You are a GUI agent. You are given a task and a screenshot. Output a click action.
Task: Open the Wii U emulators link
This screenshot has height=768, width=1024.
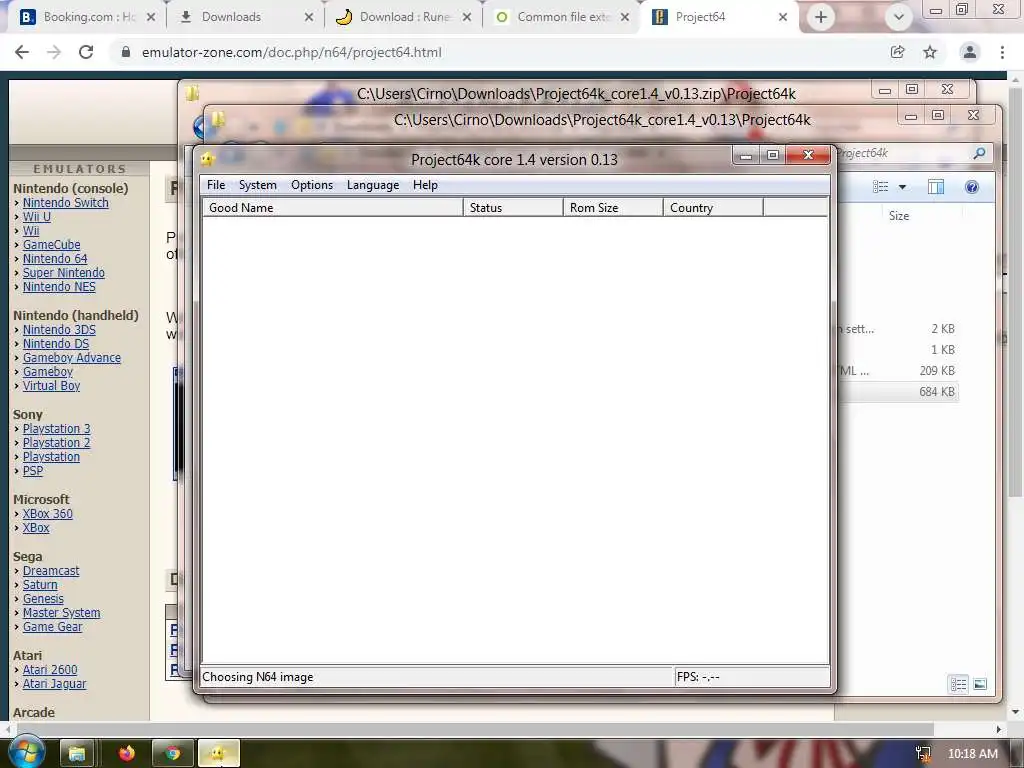click(x=37, y=217)
